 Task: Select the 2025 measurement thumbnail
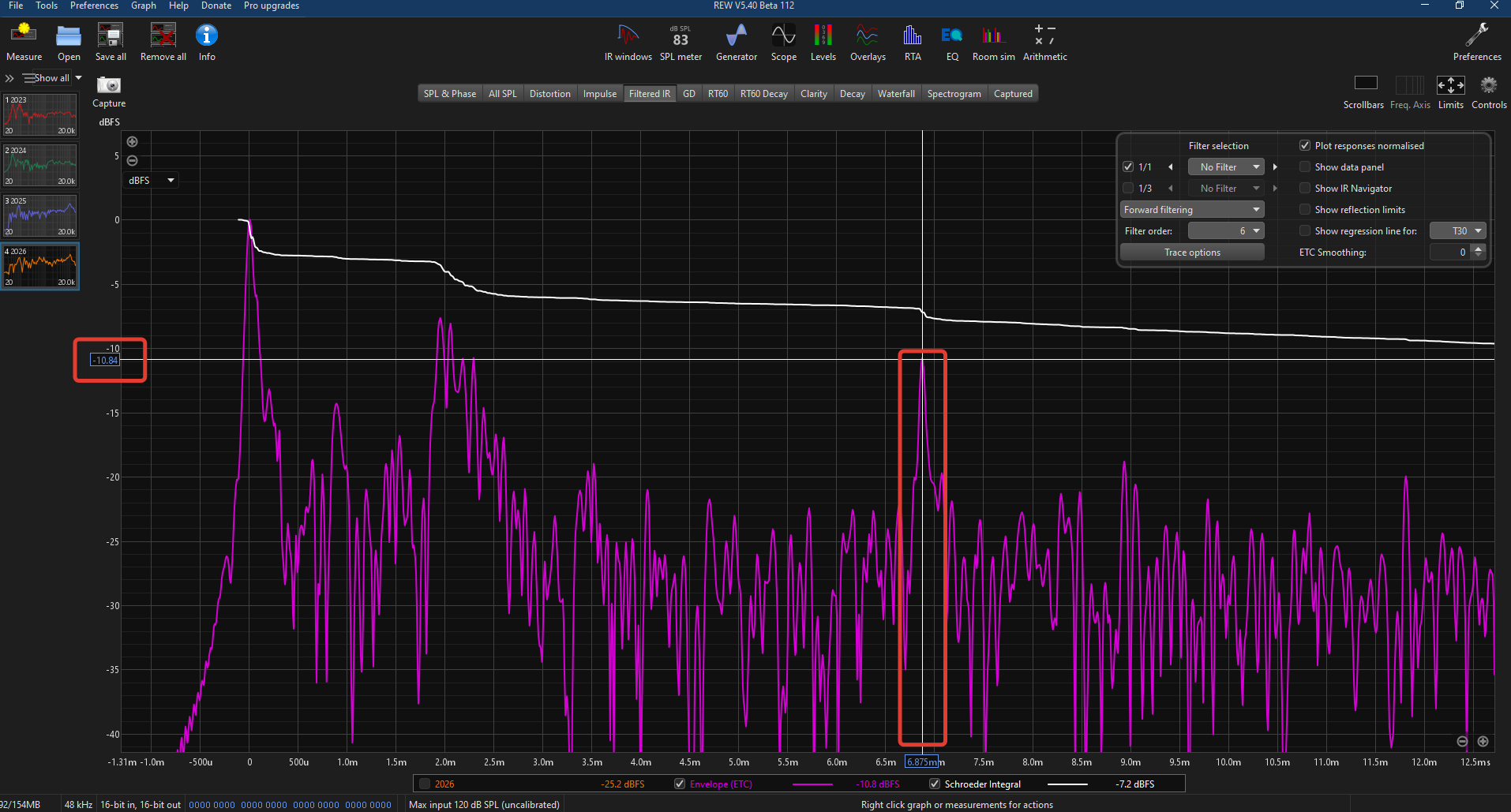(x=40, y=215)
